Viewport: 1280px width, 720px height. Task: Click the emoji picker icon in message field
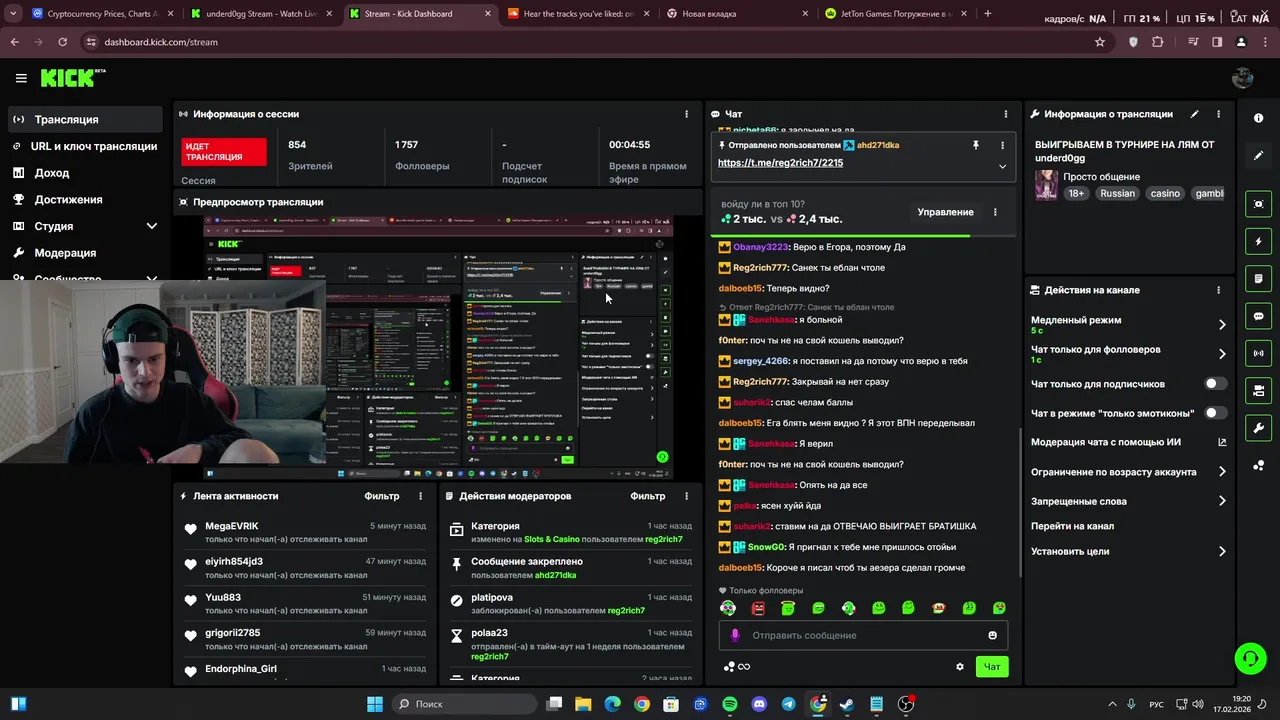point(992,635)
